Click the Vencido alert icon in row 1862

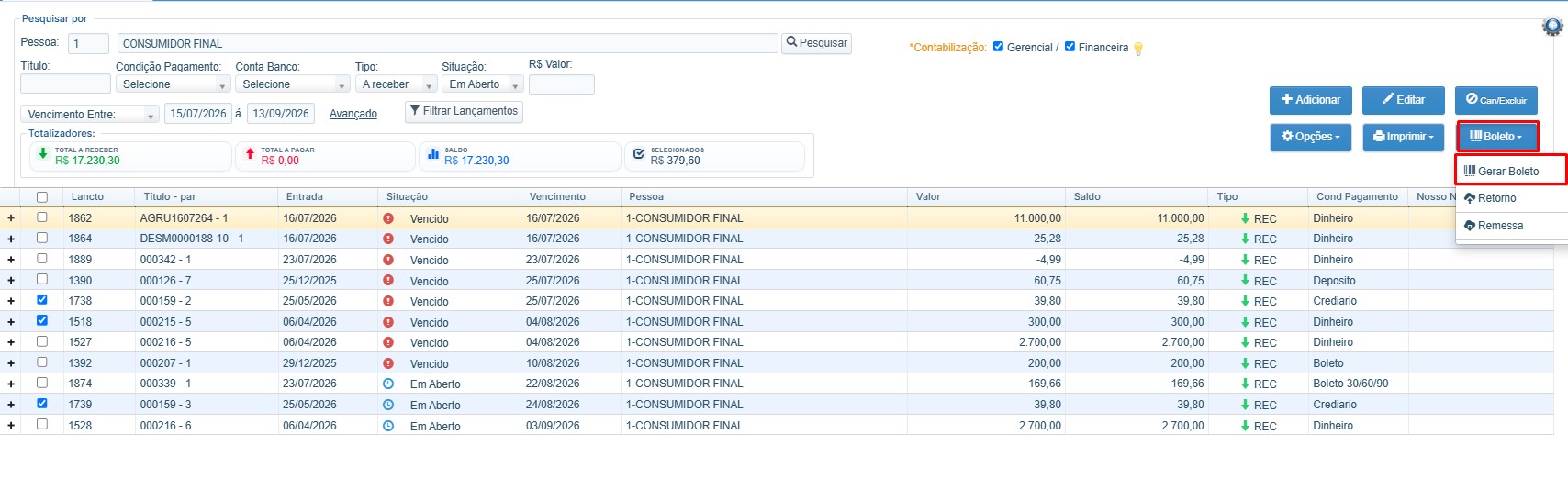tap(388, 218)
